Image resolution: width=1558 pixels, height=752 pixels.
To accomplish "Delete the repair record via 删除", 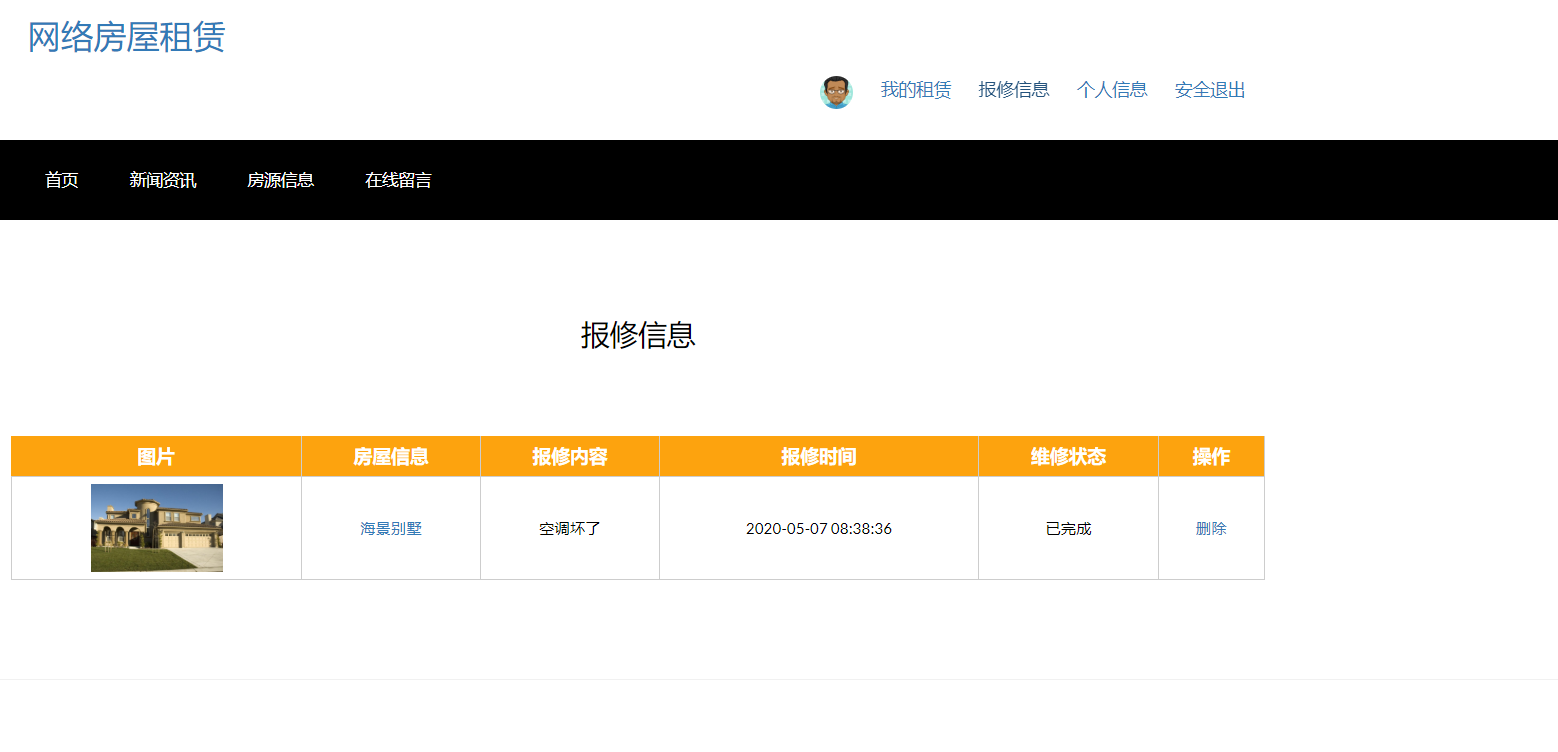I will click(x=1211, y=529).
